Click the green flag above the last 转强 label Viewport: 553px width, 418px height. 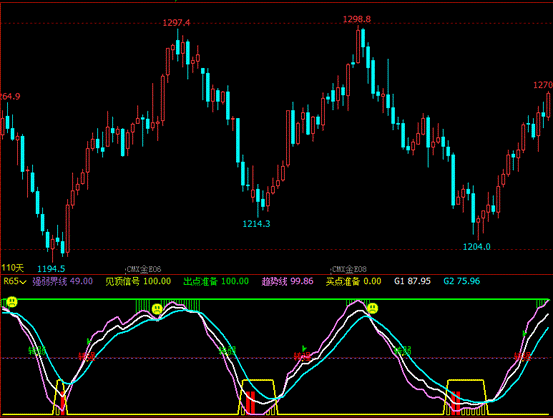click(x=524, y=333)
